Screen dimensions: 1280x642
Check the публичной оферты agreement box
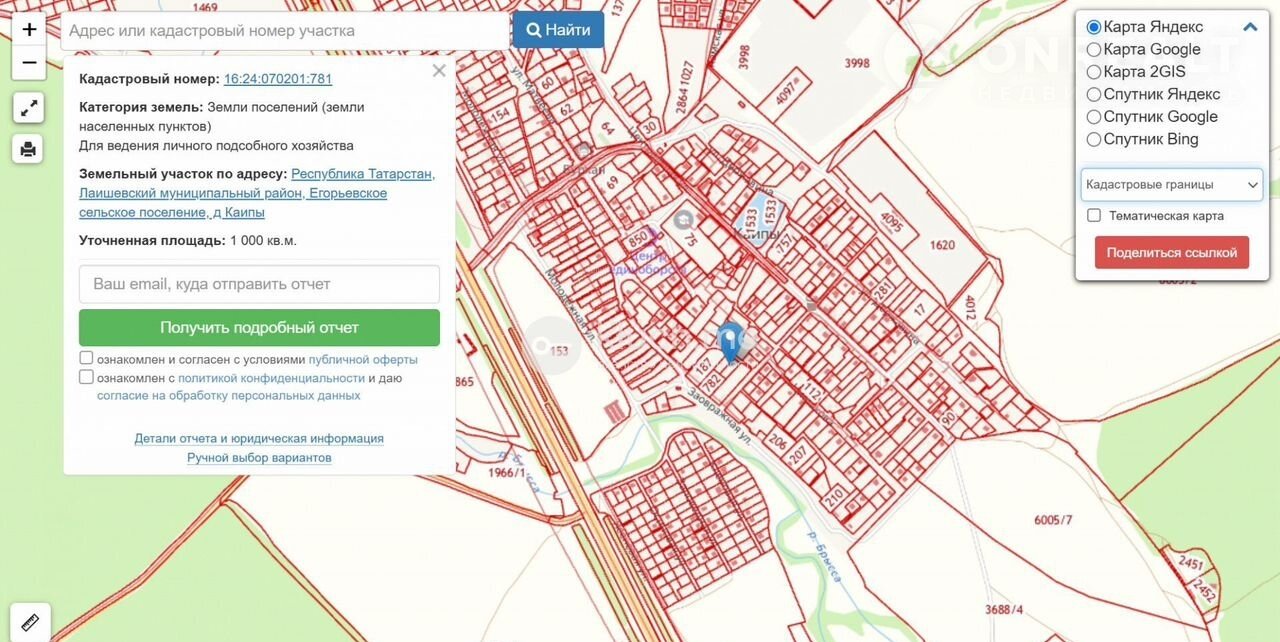click(87, 358)
